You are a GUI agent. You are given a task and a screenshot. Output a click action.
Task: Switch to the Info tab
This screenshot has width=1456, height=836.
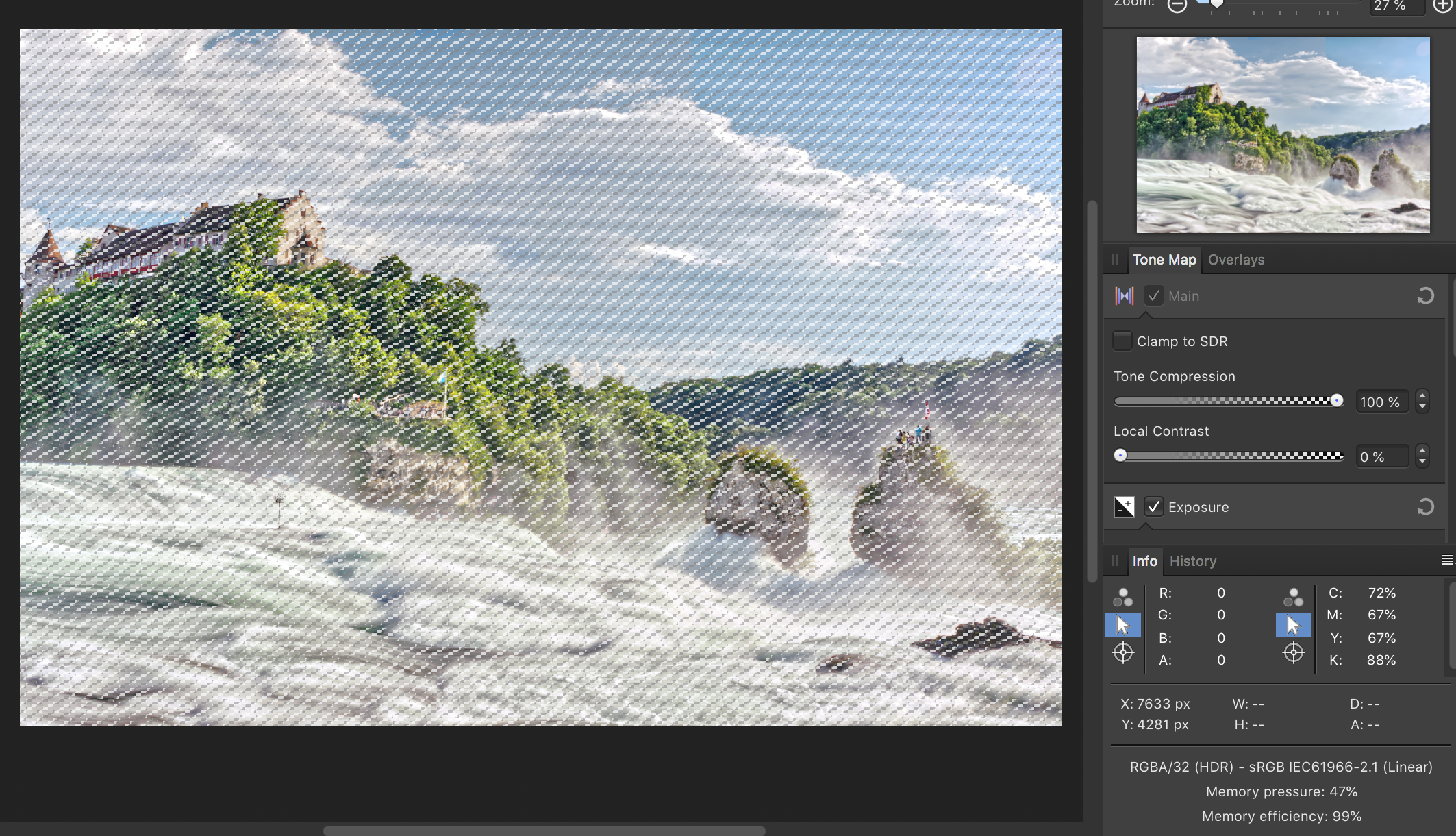click(1144, 561)
